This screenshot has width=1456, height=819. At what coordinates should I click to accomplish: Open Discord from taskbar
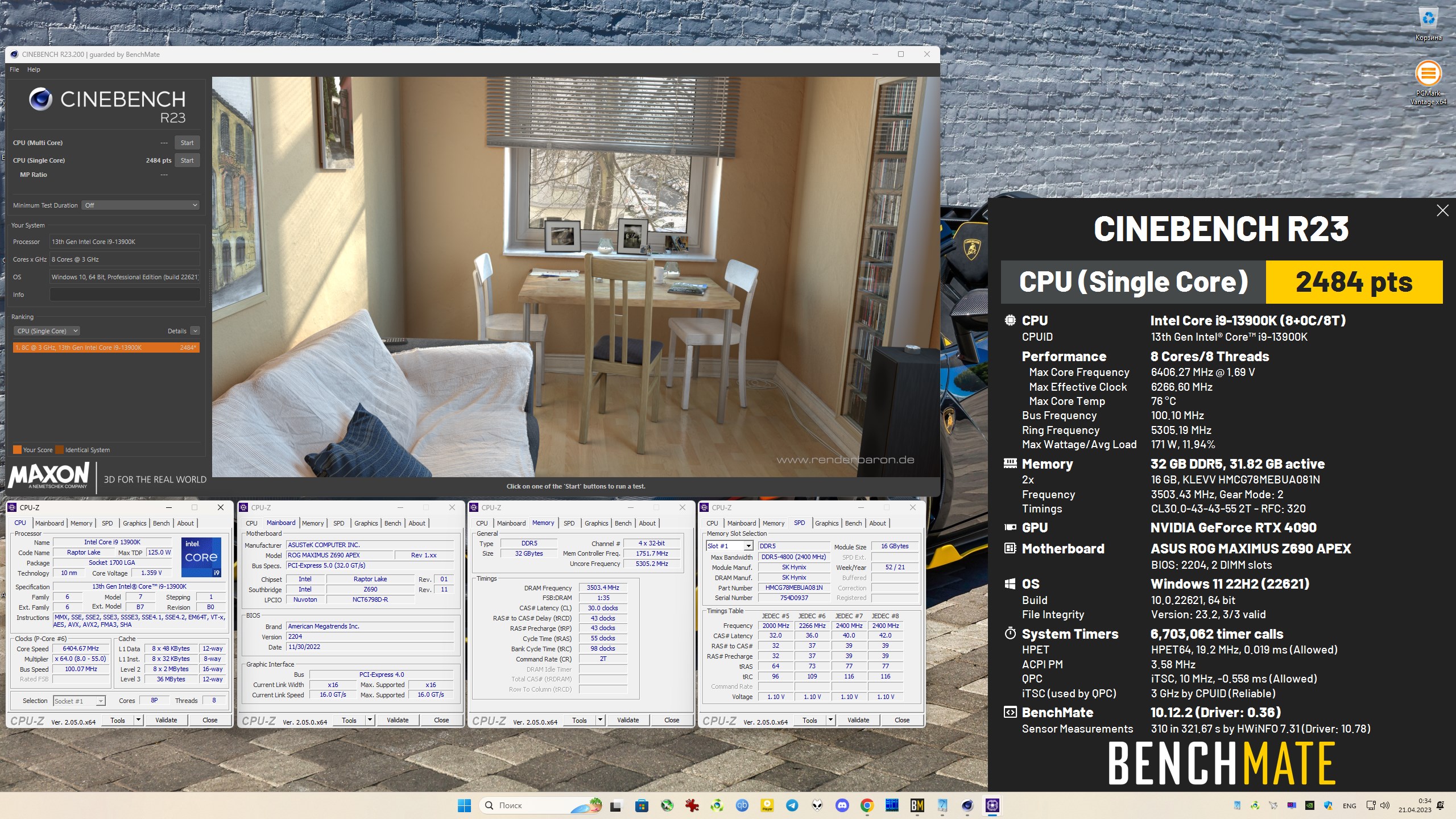842,805
